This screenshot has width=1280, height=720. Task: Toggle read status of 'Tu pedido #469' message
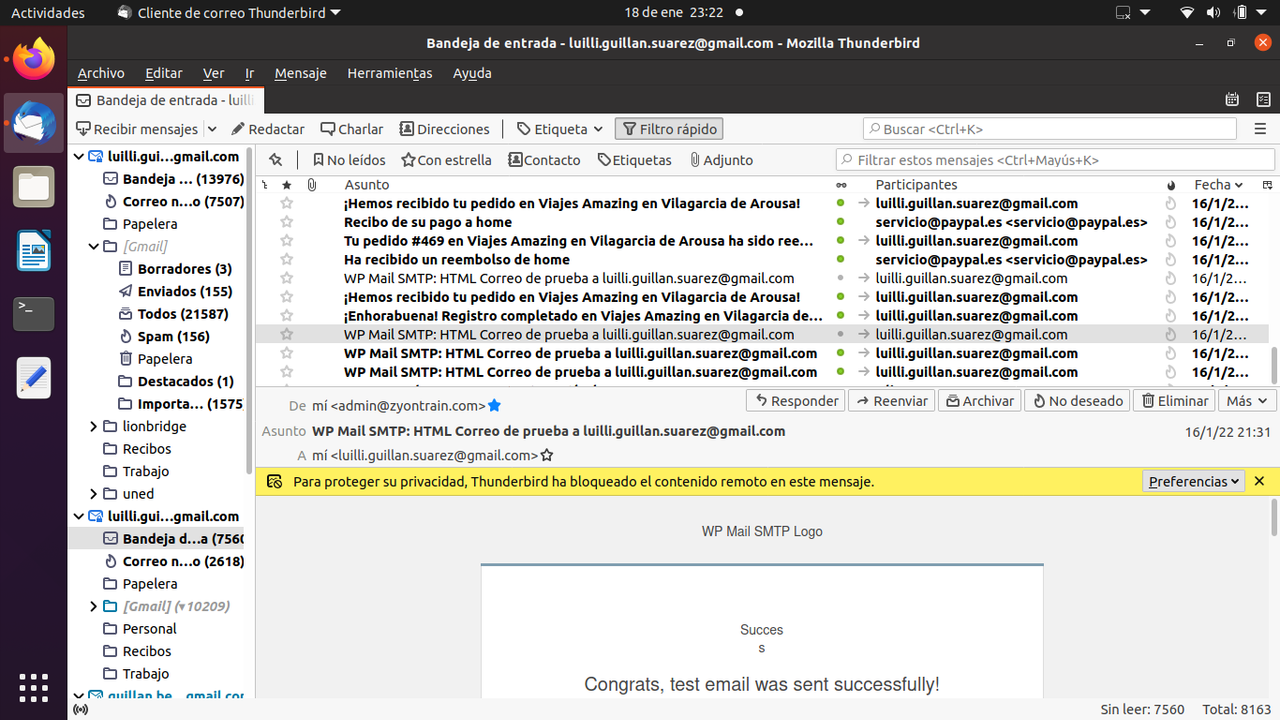[x=841, y=241]
